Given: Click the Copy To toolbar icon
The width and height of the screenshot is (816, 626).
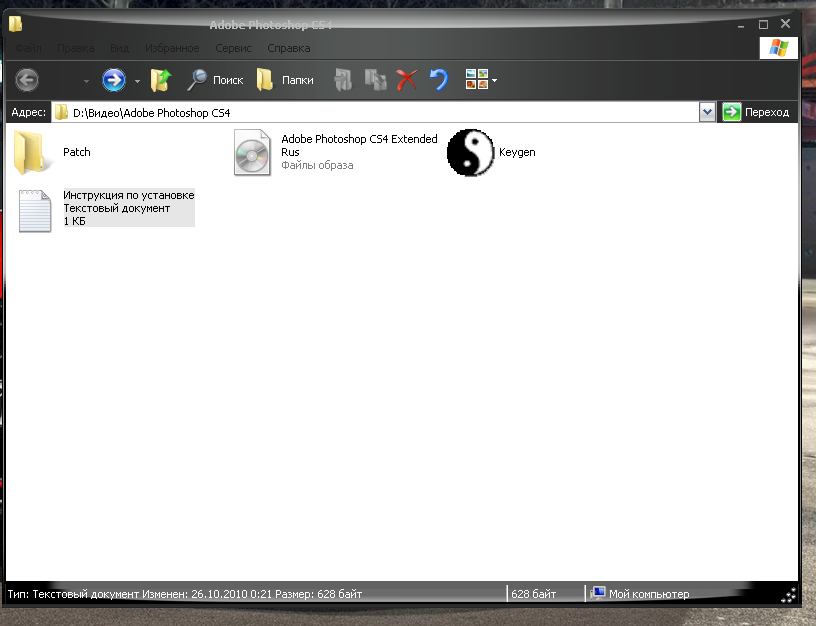Looking at the screenshot, I should point(375,80).
